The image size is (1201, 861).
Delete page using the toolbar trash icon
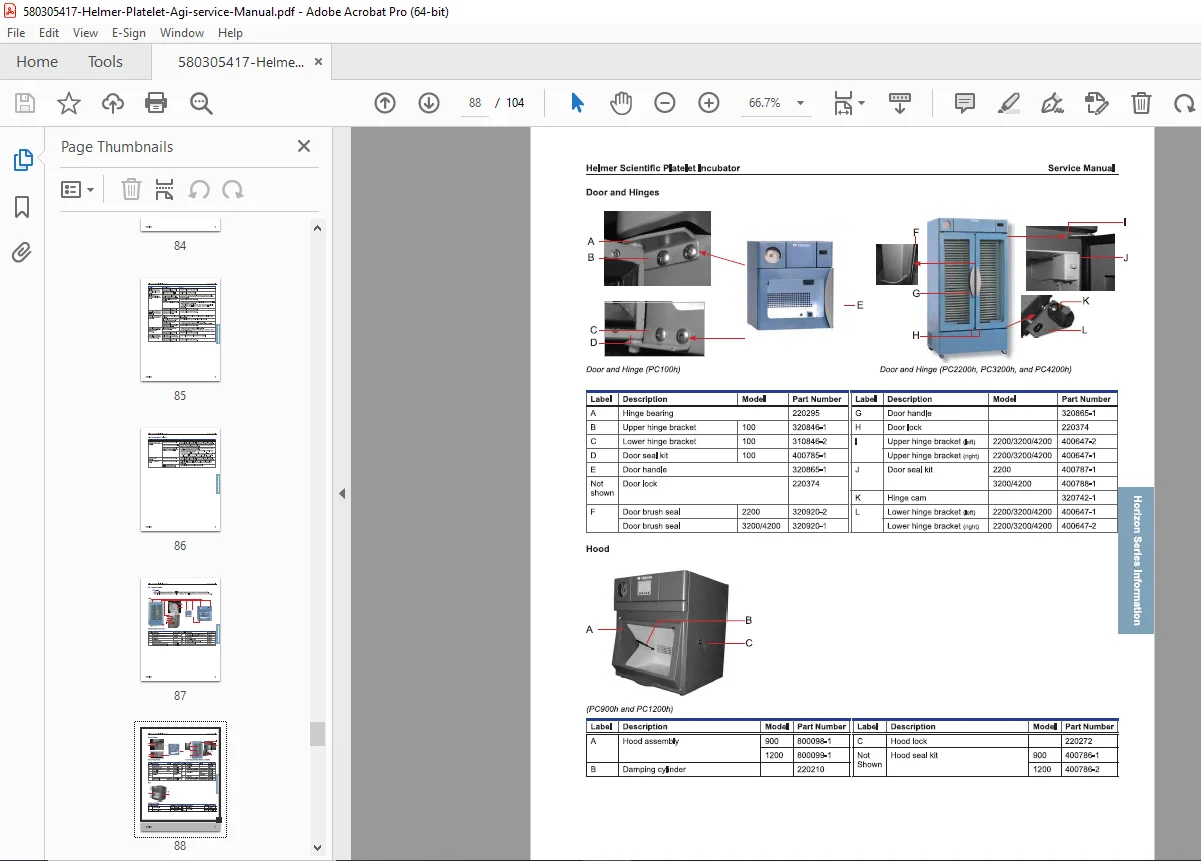pyautogui.click(x=1141, y=103)
